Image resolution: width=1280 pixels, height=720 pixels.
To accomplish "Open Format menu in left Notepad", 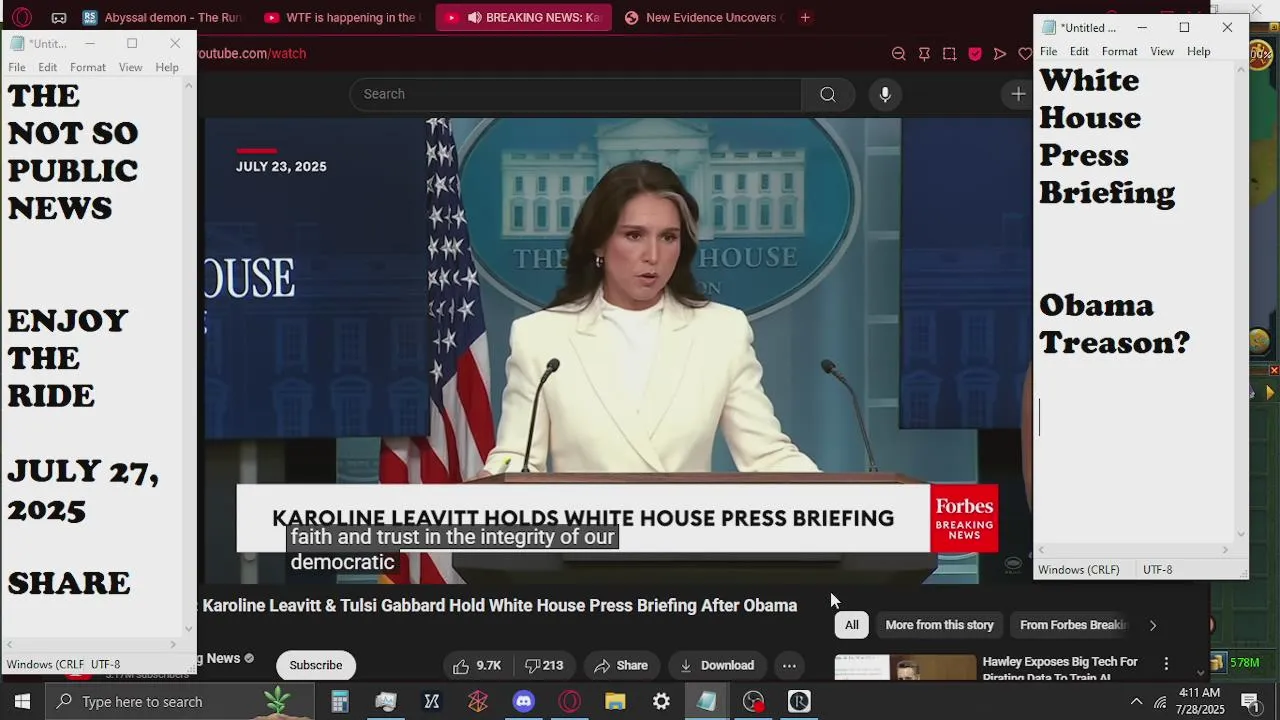I will (x=88, y=67).
